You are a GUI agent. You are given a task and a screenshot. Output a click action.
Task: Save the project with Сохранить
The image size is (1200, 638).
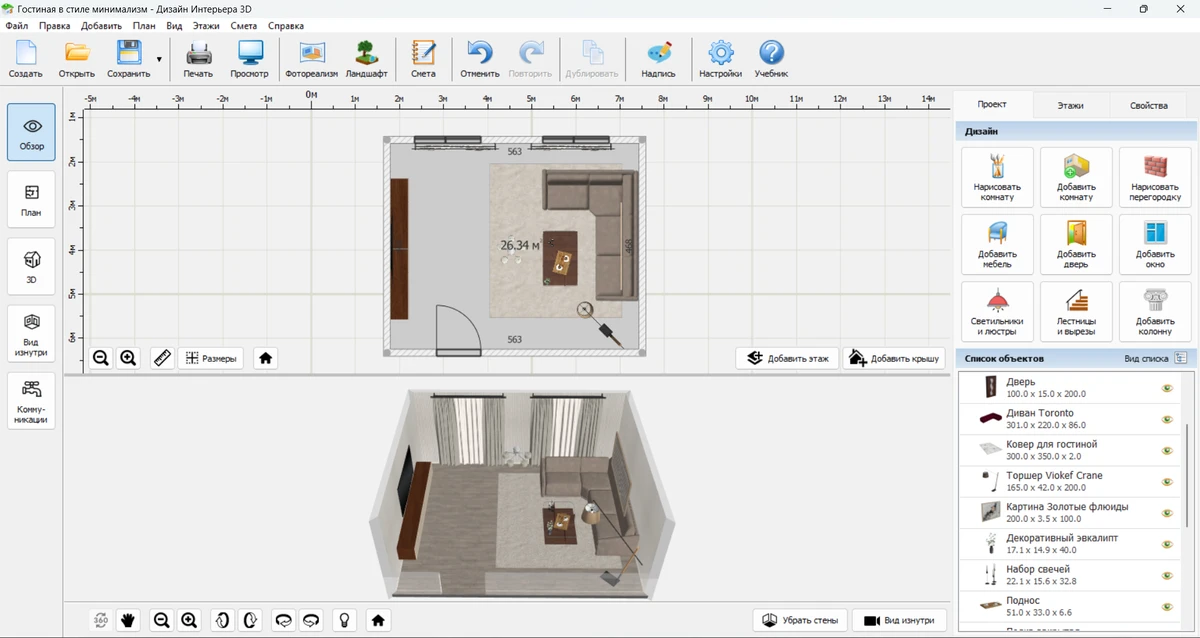pyautogui.click(x=128, y=59)
